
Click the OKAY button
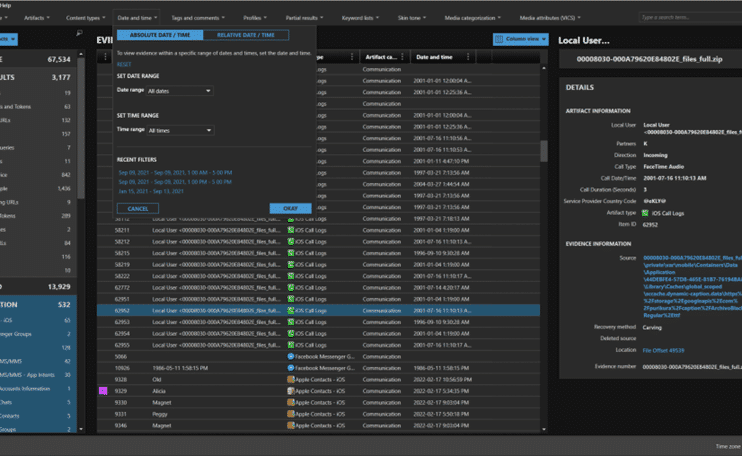pos(291,209)
